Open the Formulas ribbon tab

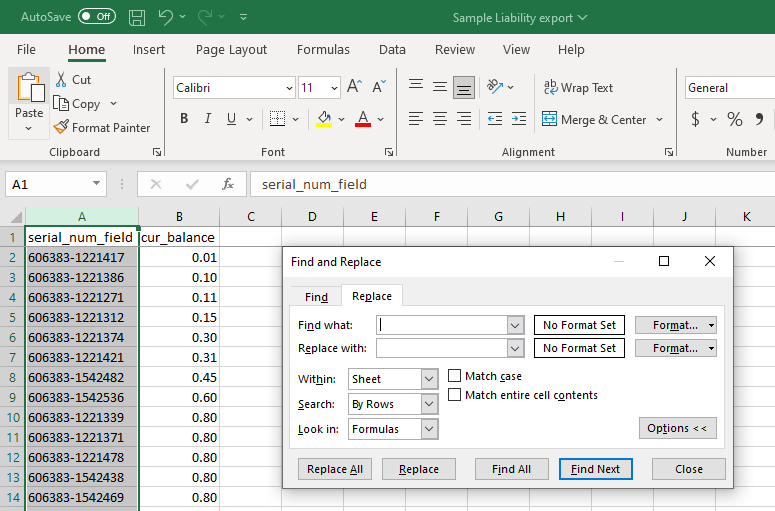tap(323, 49)
